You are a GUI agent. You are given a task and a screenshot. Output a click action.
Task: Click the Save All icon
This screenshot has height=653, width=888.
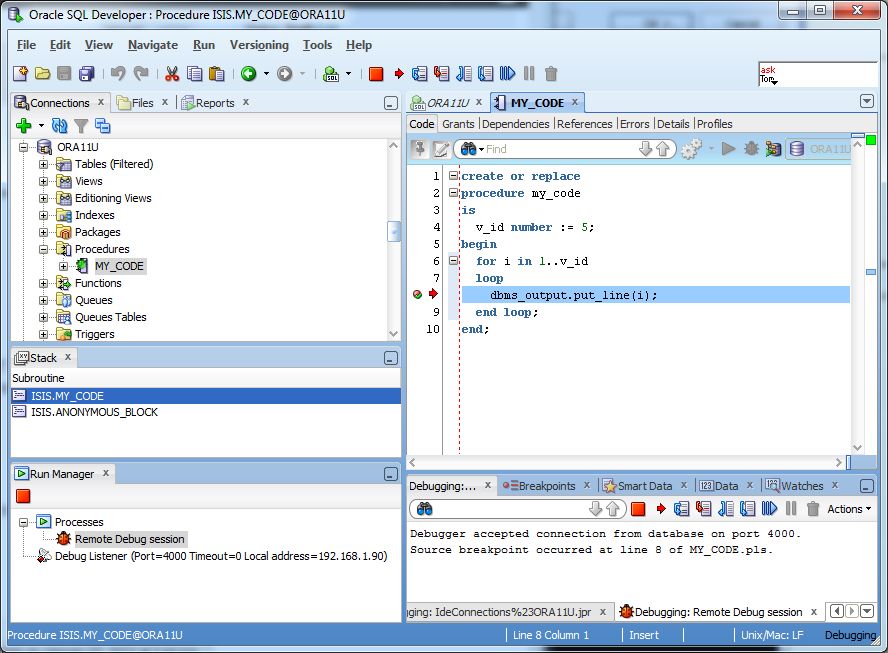(x=87, y=74)
